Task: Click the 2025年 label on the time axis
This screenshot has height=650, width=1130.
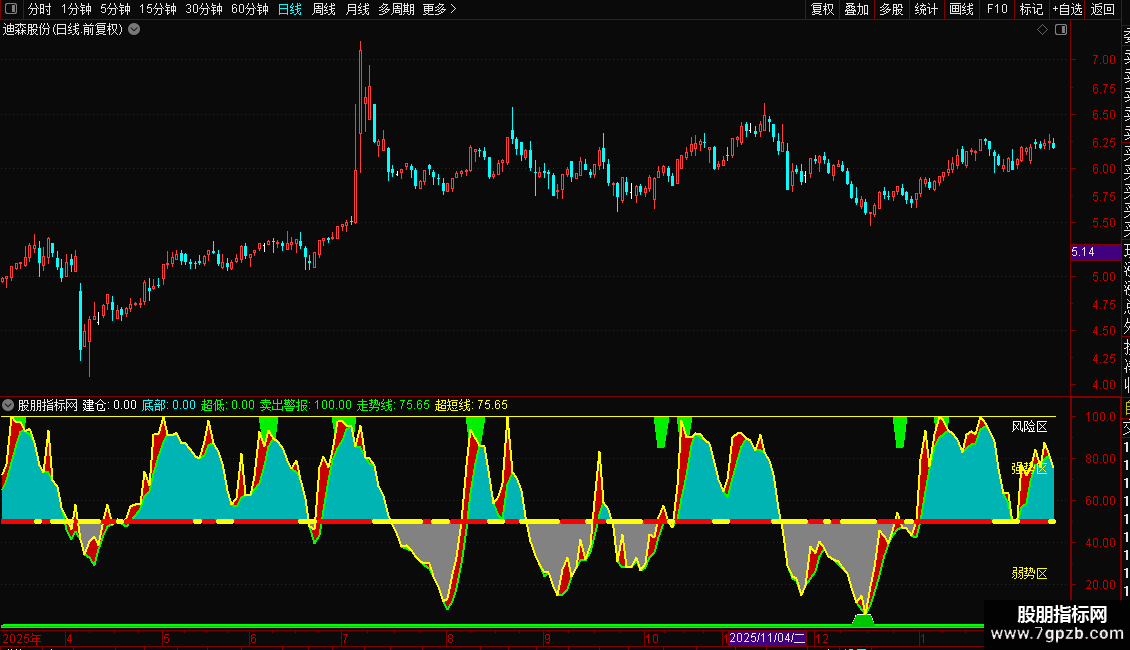Action: [x=22, y=638]
